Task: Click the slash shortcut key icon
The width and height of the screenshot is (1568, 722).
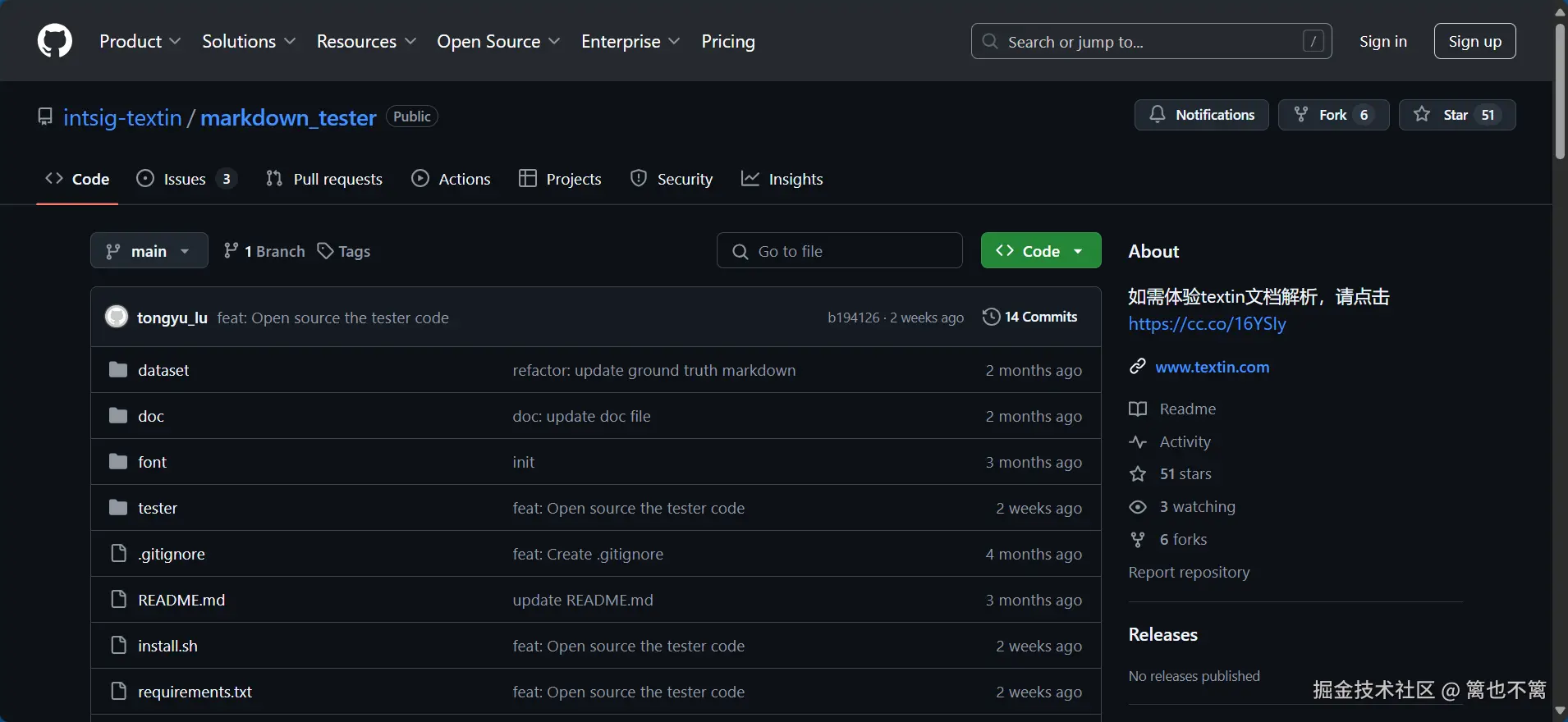Action: click(x=1313, y=41)
